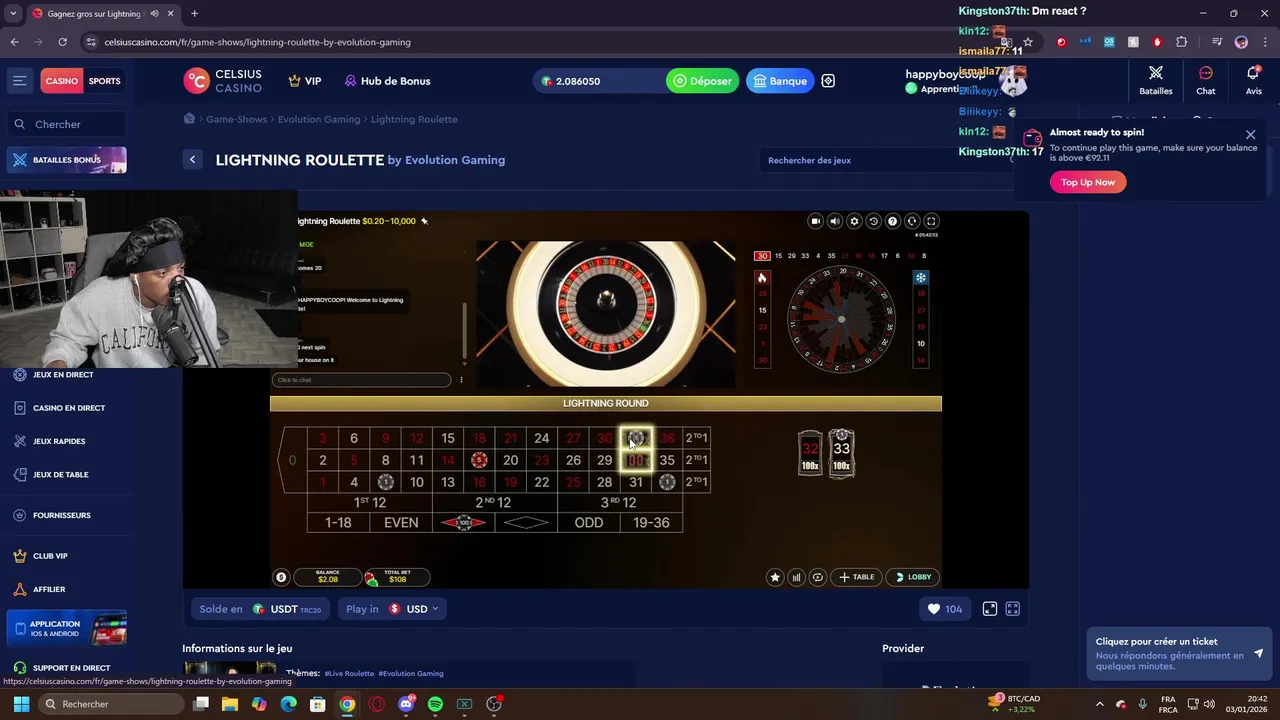Click the home breadcrumb icon
Image resolution: width=1280 pixels, height=720 pixels.
coord(189,119)
